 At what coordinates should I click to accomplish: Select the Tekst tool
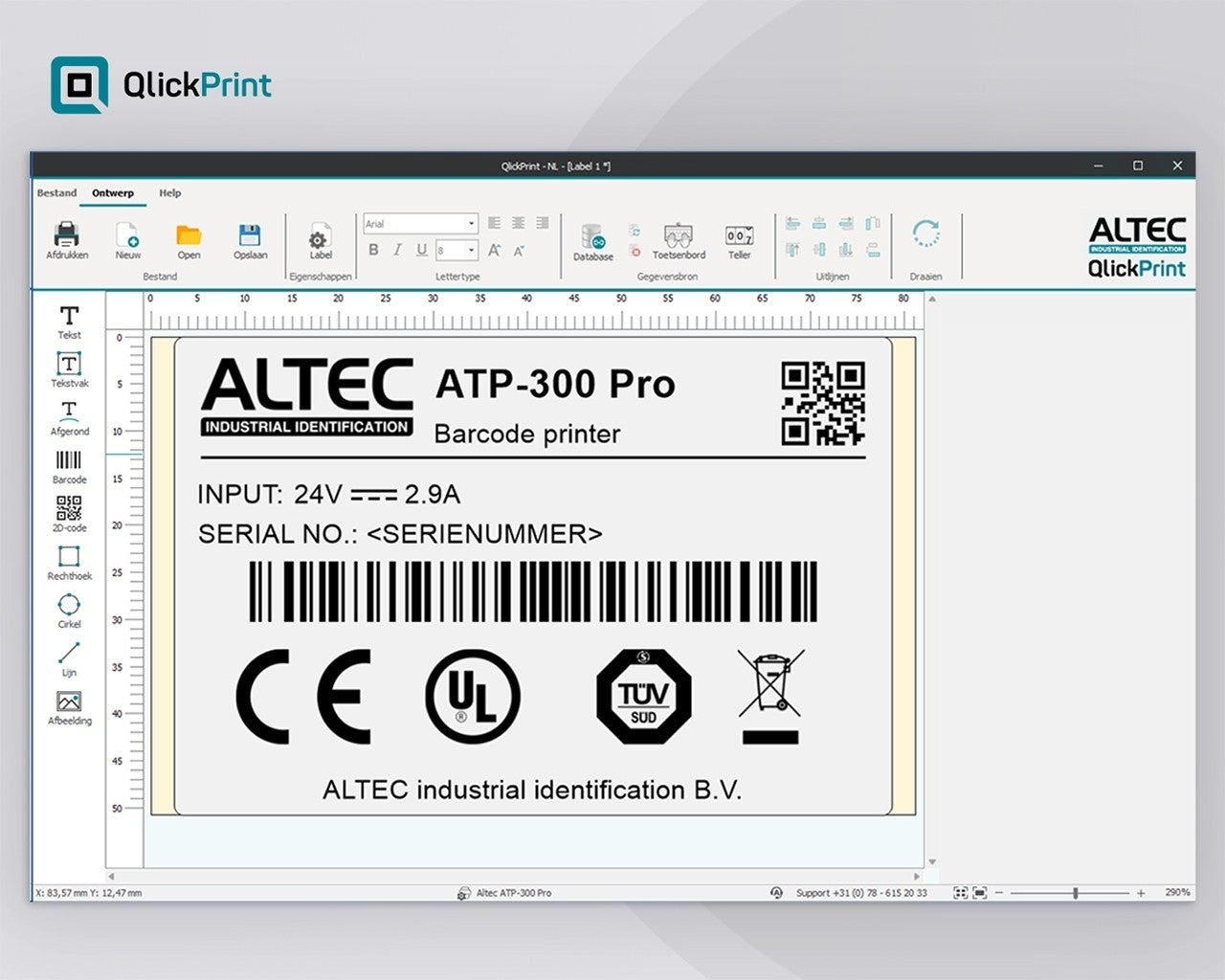pos(69,321)
